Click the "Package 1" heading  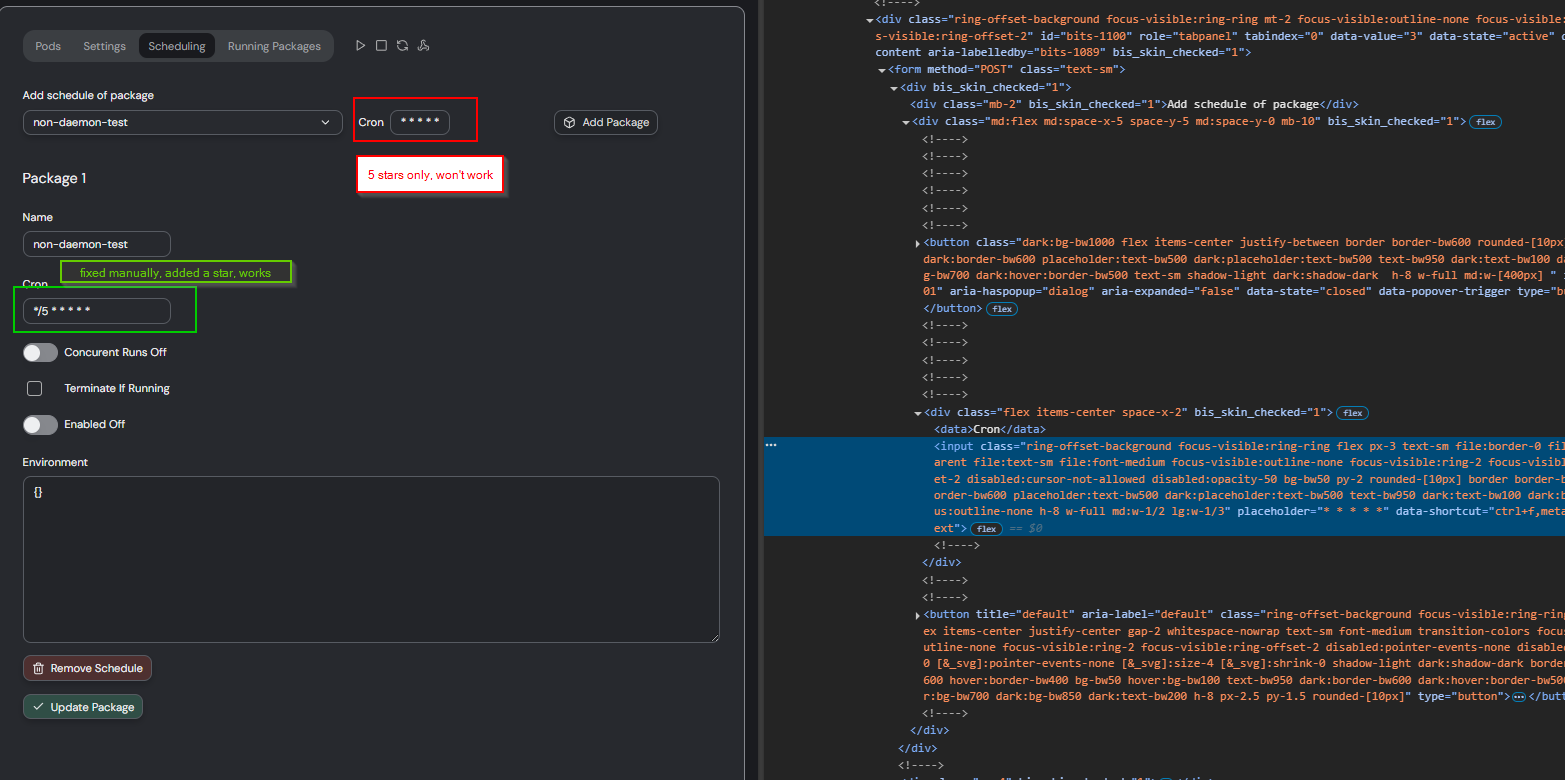pyautogui.click(x=54, y=178)
